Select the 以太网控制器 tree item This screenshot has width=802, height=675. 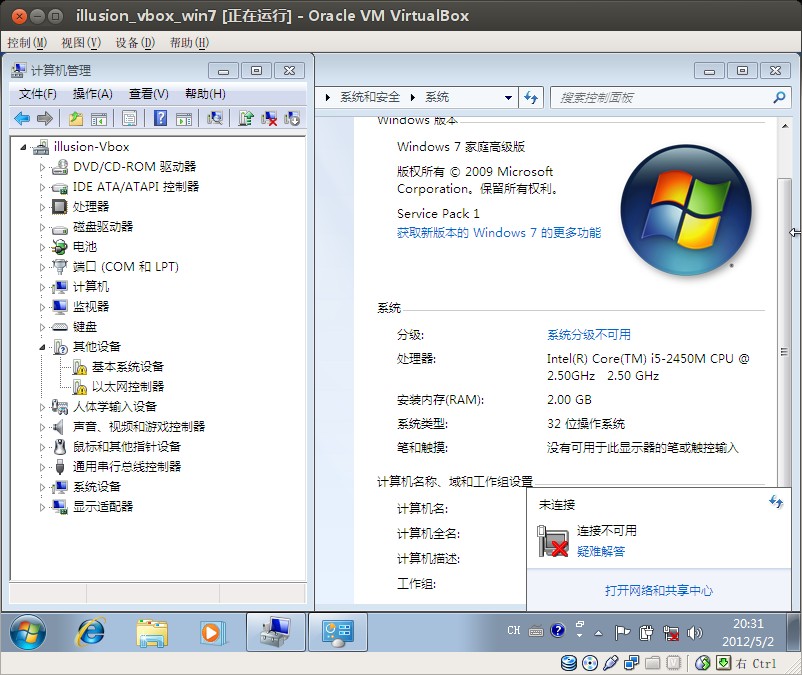(x=128, y=387)
